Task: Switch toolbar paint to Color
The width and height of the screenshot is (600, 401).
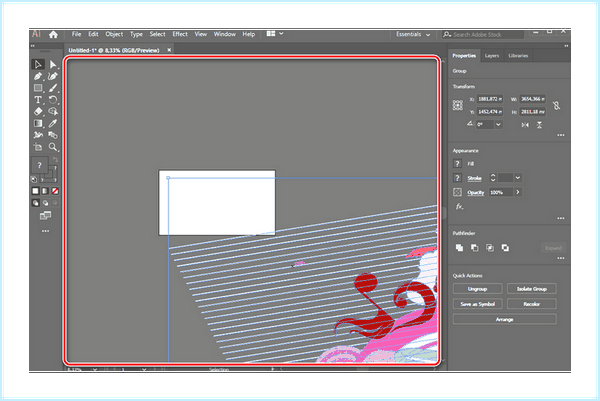Action: click(35, 191)
